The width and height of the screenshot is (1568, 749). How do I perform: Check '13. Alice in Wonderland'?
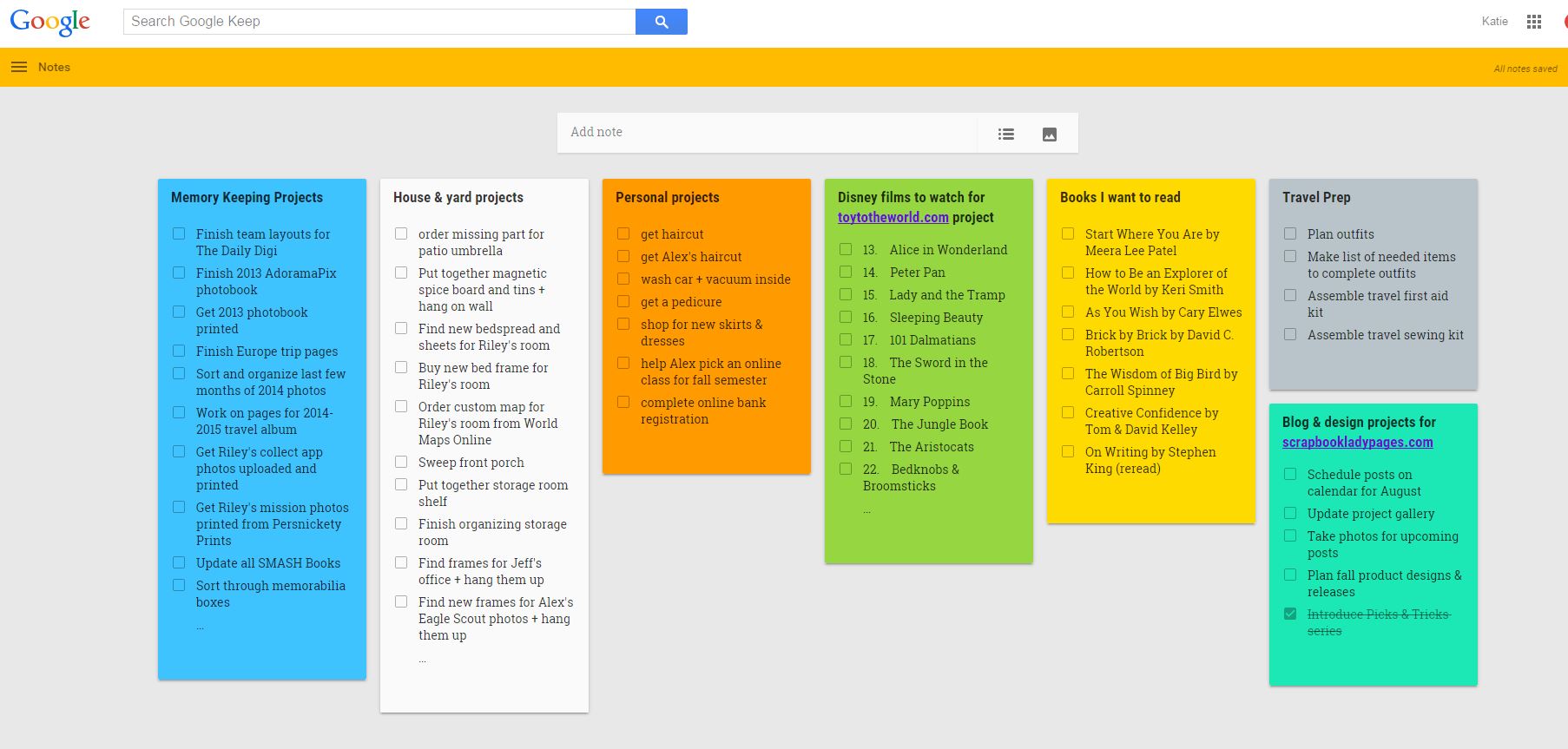pyautogui.click(x=846, y=249)
